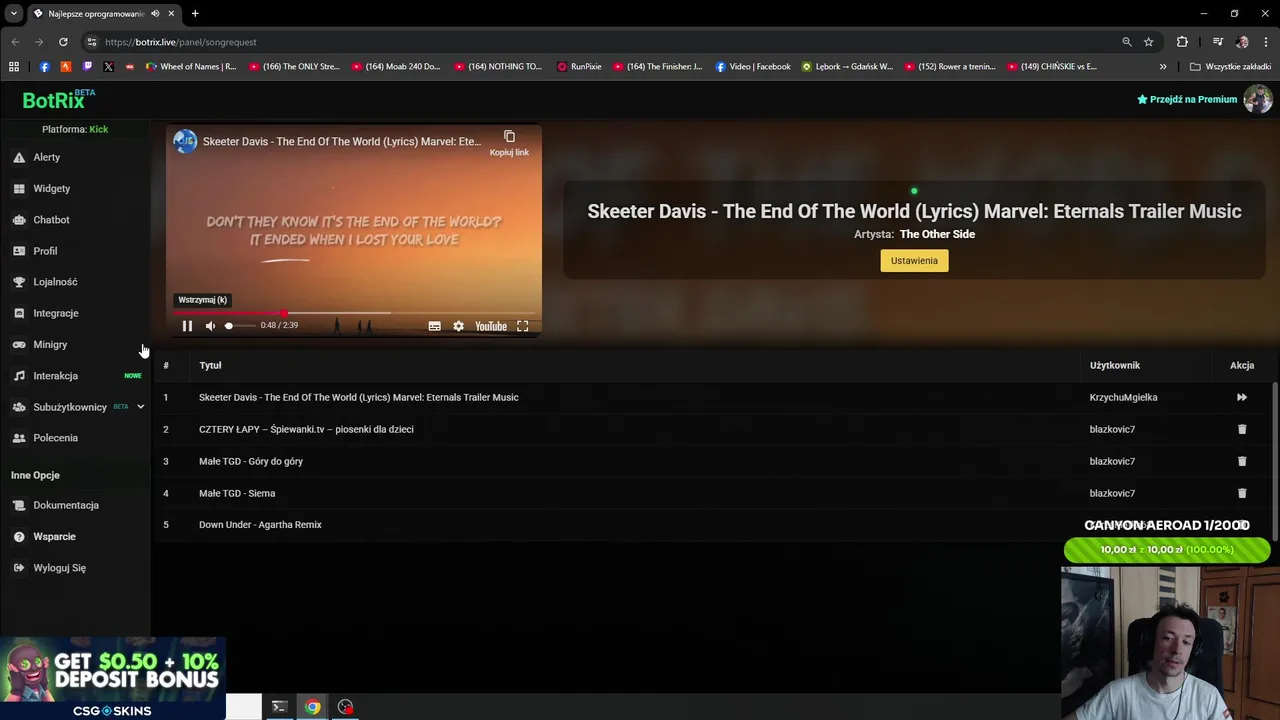Screen dimensions: 1280x720
Task: Delete Małe TGD - Góry do góry song
Action: (1242, 461)
